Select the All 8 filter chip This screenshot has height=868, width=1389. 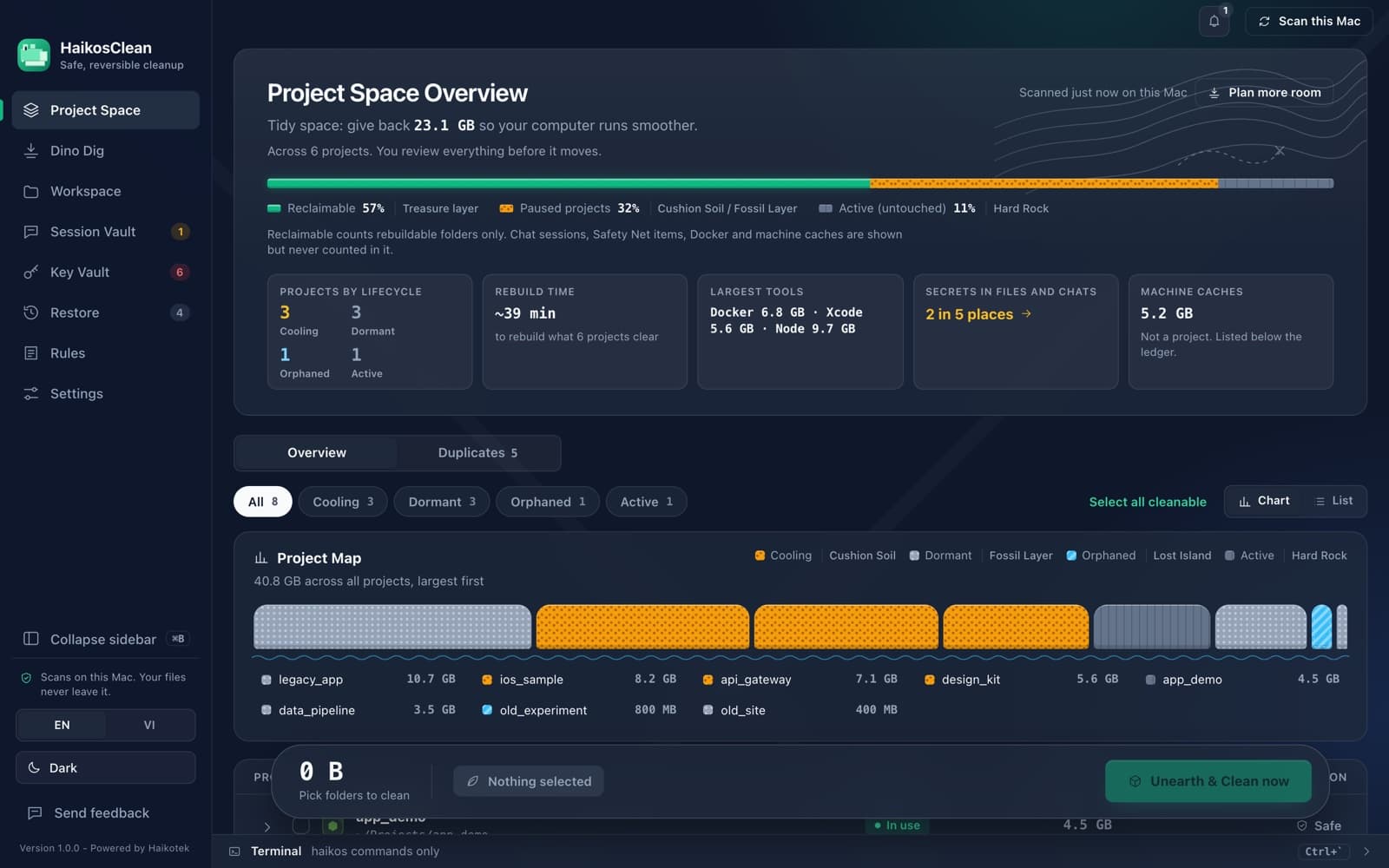(263, 502)
